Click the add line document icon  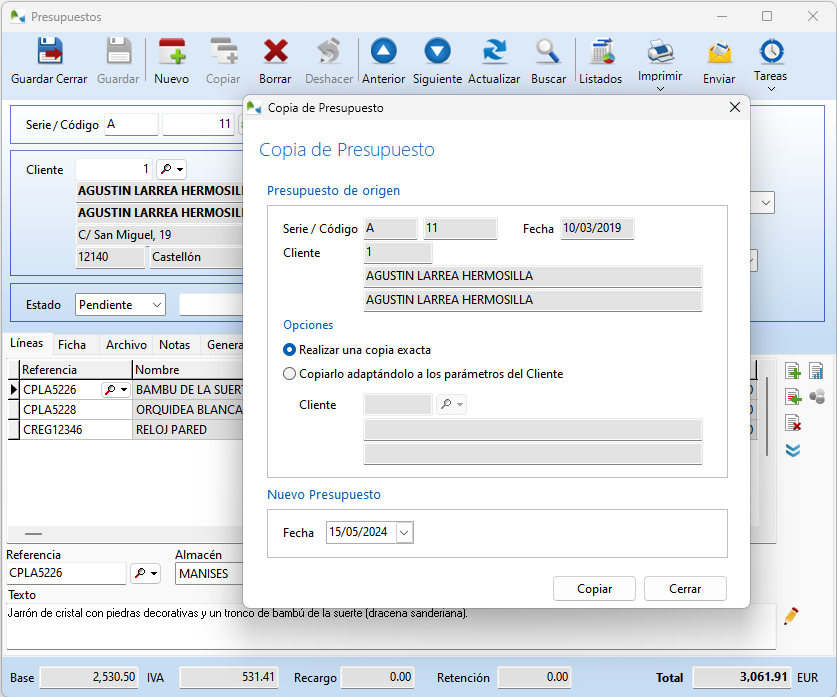[793, 371]
